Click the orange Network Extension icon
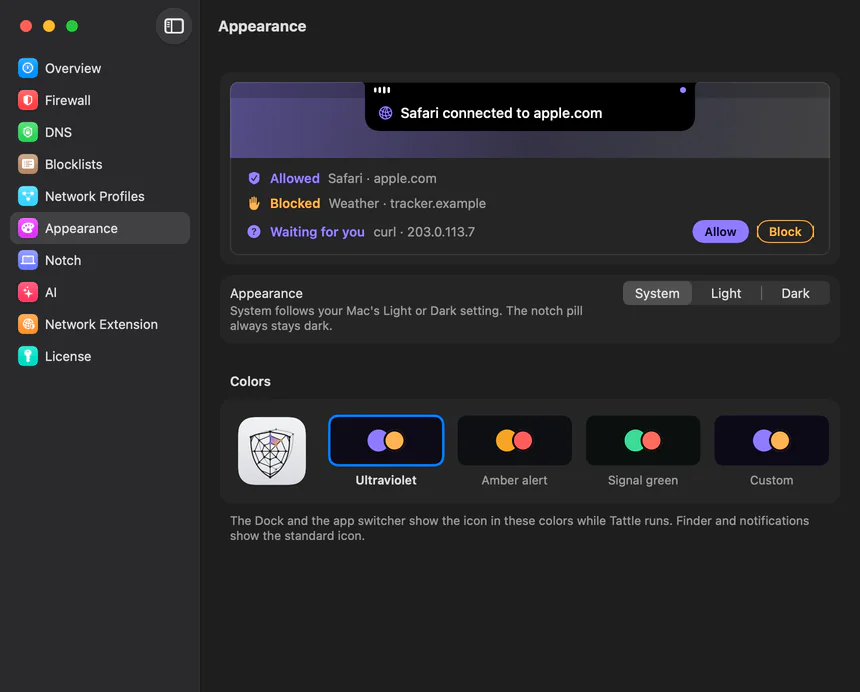Screen dimensions: 860x692 click(28, 324)
